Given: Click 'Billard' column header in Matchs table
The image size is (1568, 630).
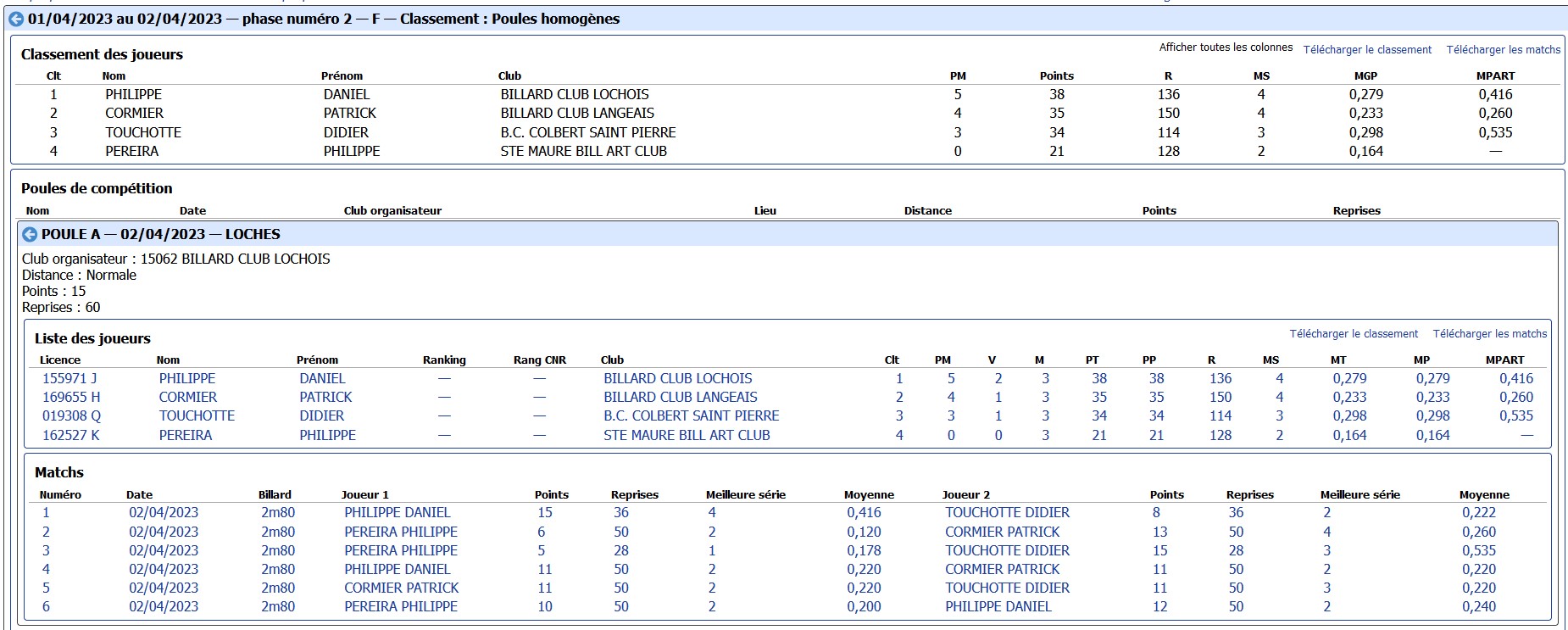Looking at the screenshot, I should click(275, 494).
